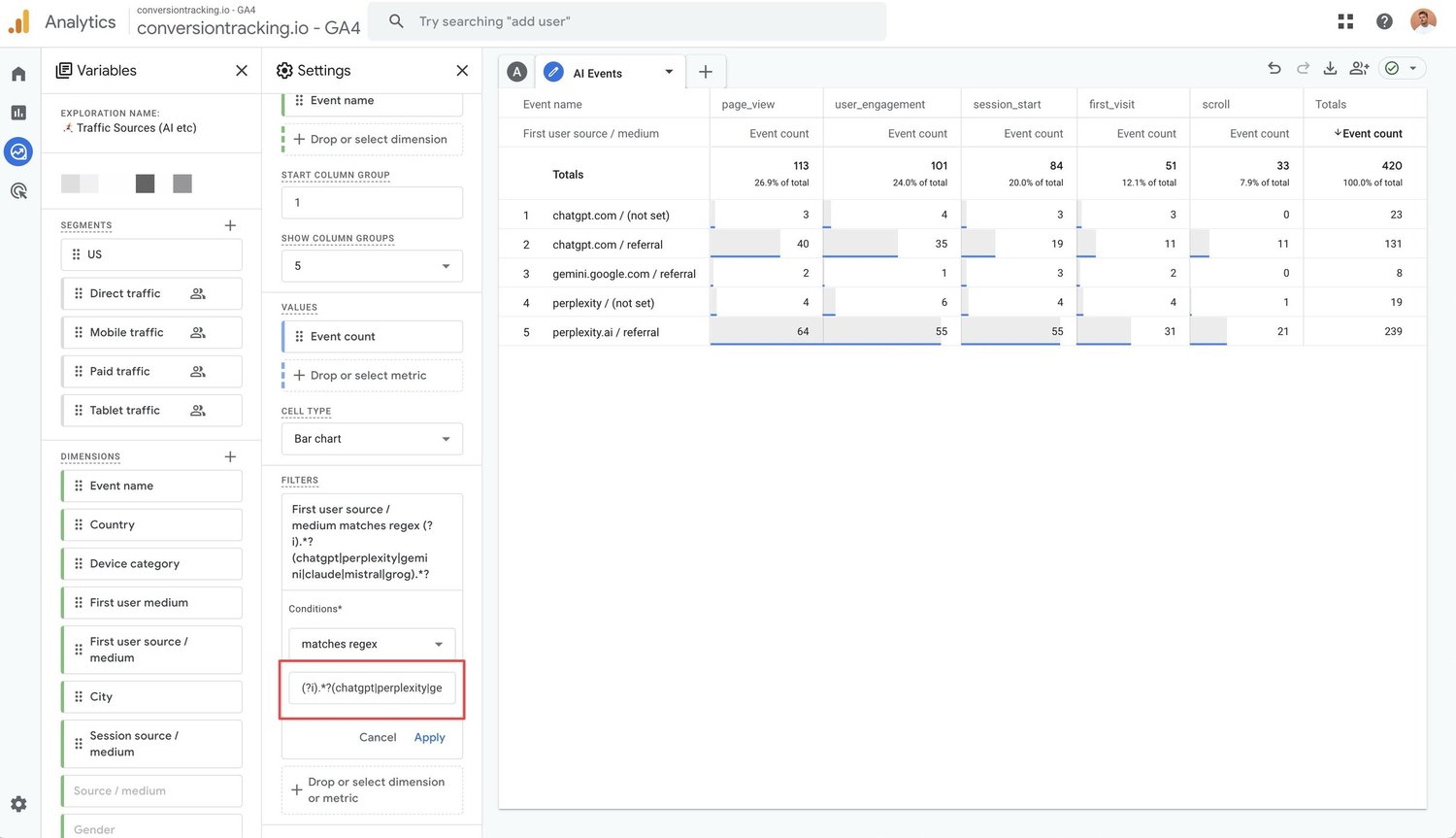The width and height of the screenshot is (1456, 838).
Task: Sort by the Totals Event count column
Action: [1368, 133]
